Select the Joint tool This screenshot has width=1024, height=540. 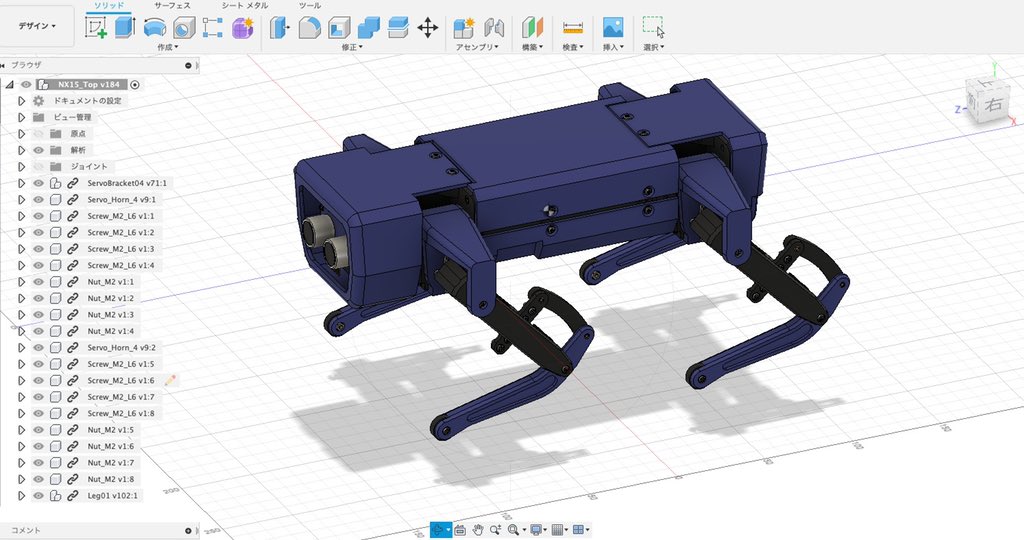click(x=494, y=27)
